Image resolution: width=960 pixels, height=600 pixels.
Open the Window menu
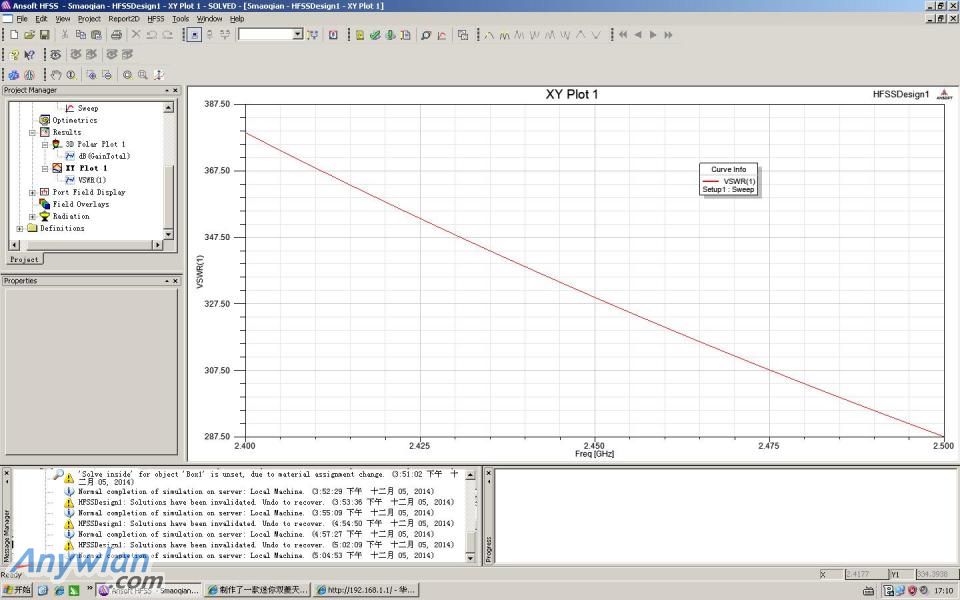pos(209,19)
